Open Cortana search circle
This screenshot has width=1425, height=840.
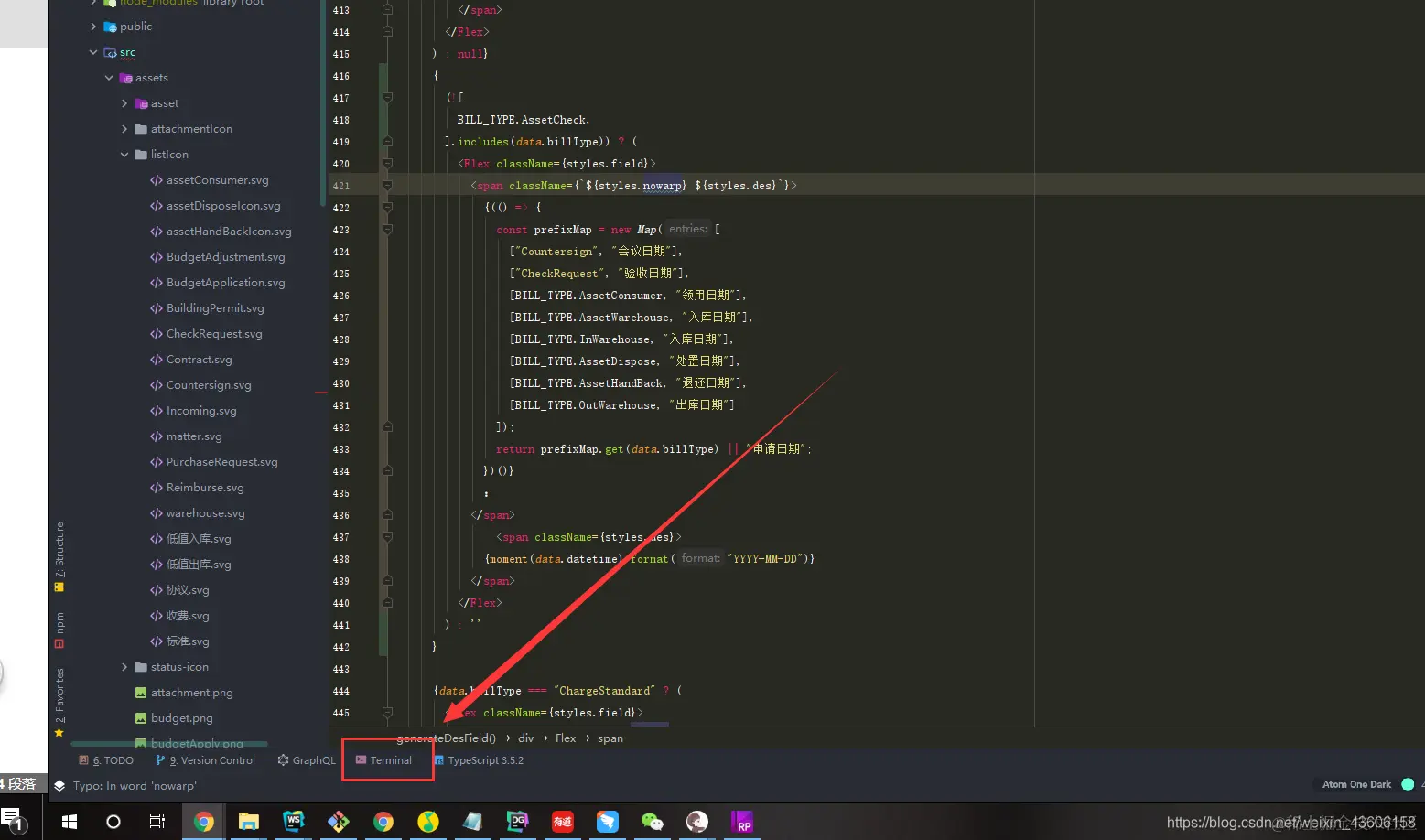point(113,822)
